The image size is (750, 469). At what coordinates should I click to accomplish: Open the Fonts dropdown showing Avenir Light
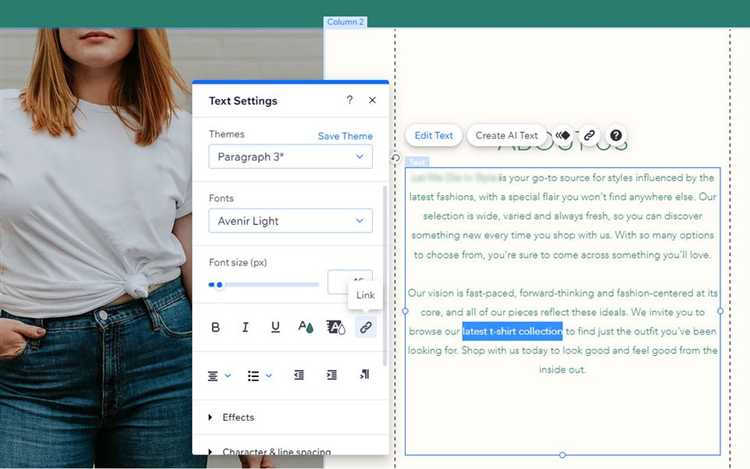click(x=290, y=221)
